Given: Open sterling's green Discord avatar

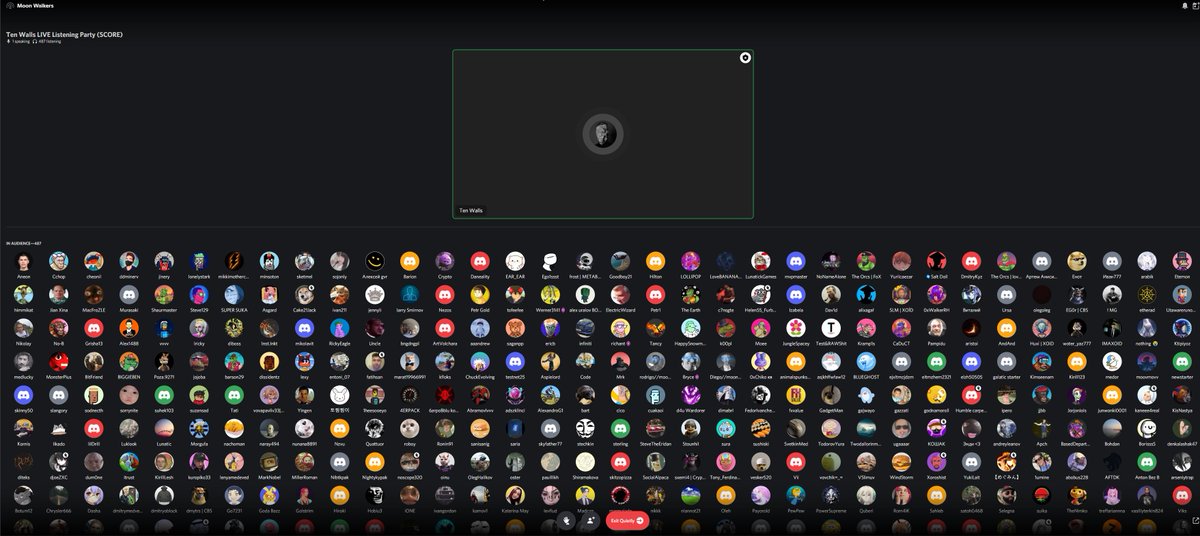Looking at the screenshot, I should click(x=620, y=429).
